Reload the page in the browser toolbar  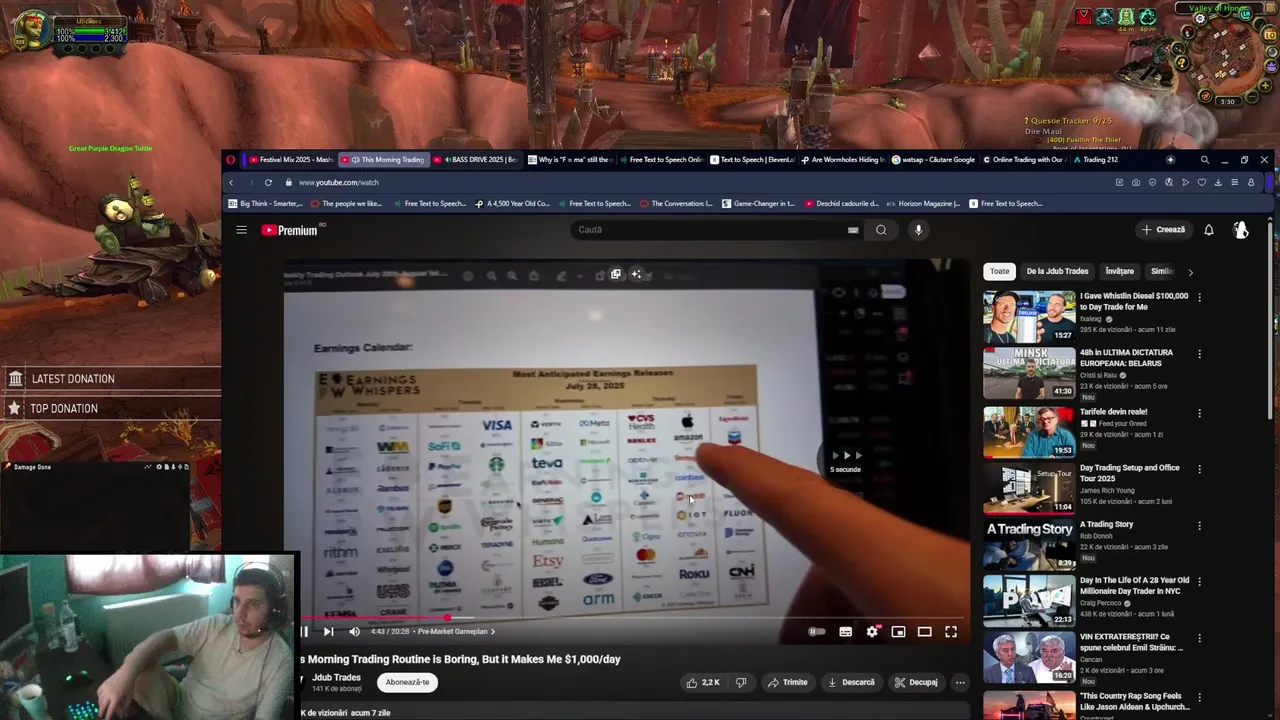pyautogui.click(x=268, y=182)
